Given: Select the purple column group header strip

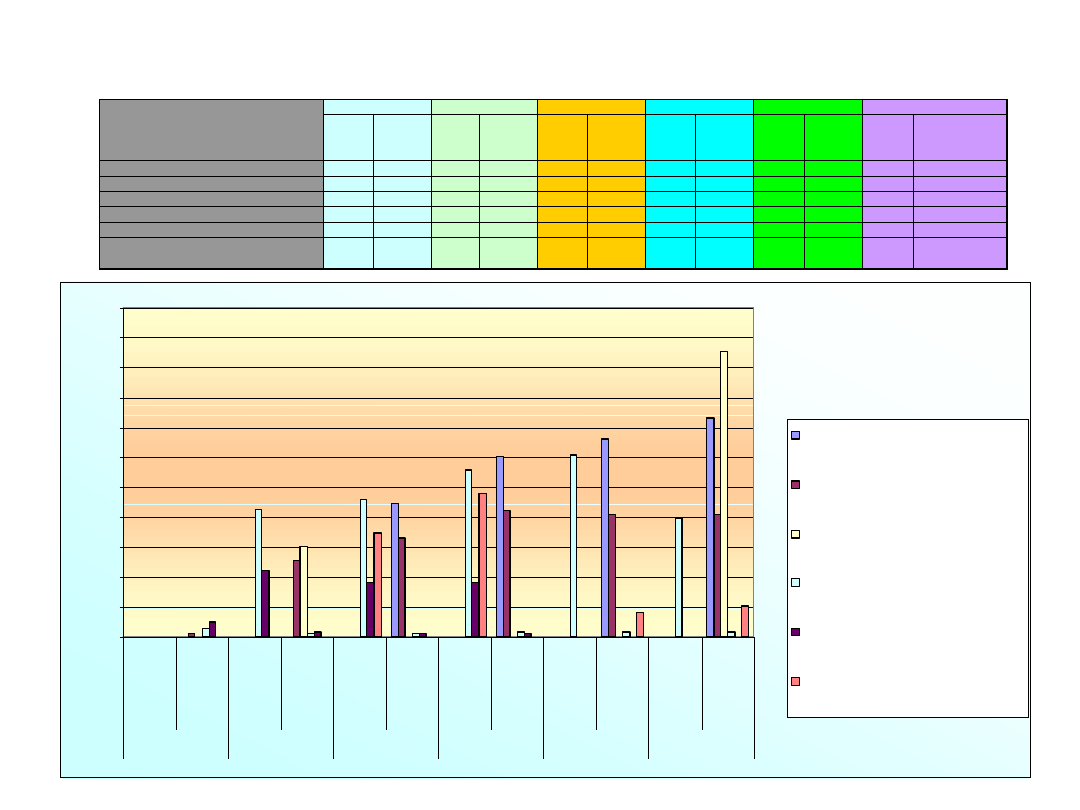Looking at the screenshot, I should pyautogui.click(x=934, y=106).
